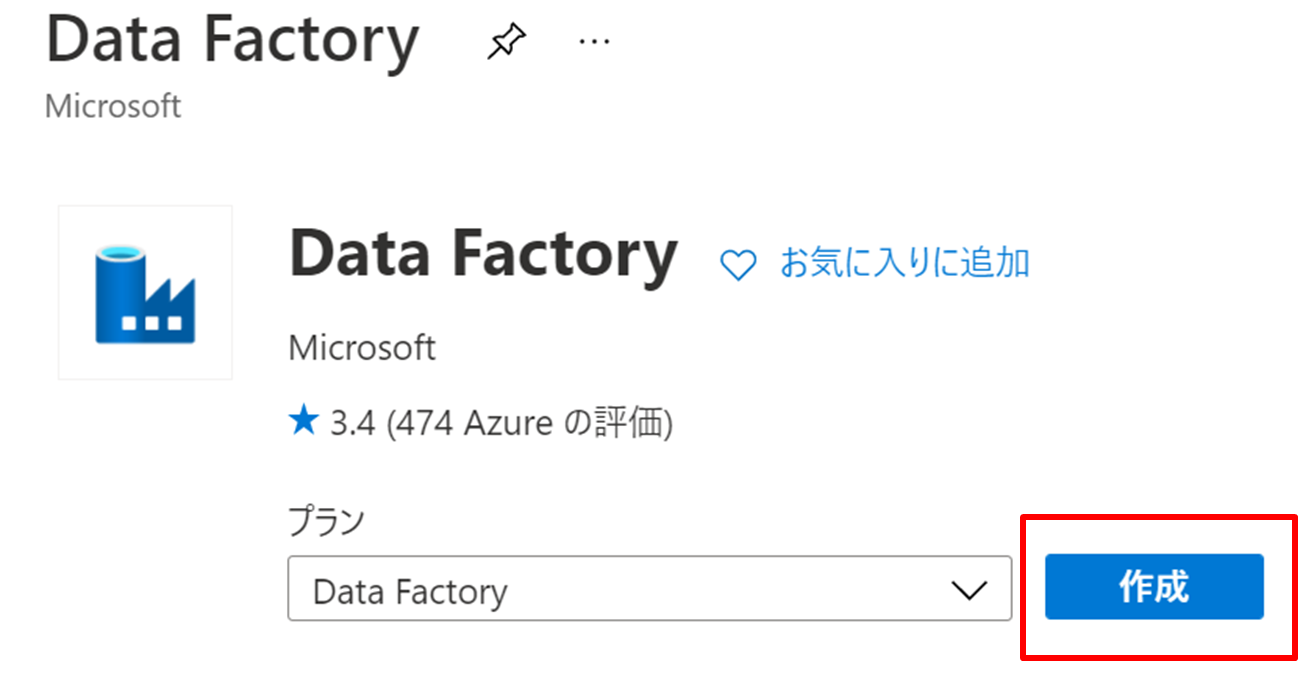Click the word Azure in the rating
1314x679 pixels.
click(x=508, y=424)
